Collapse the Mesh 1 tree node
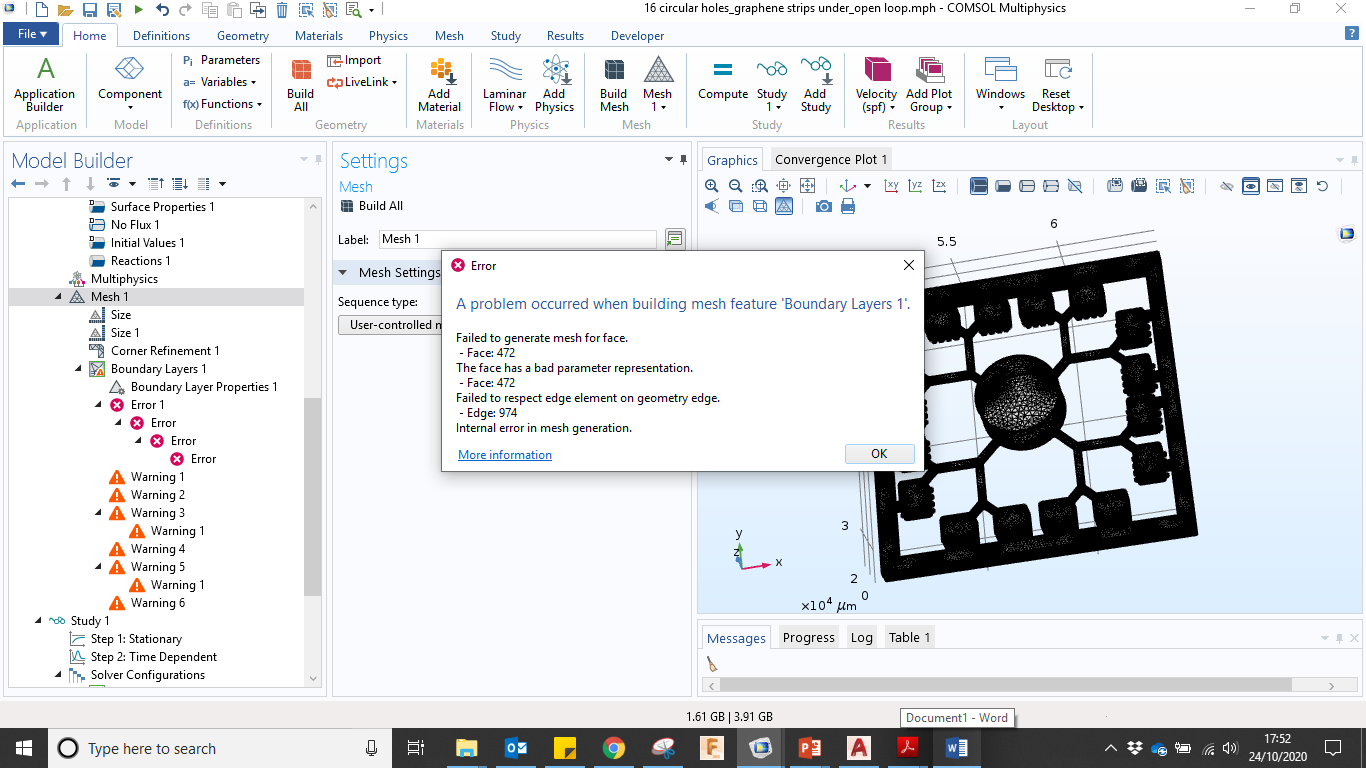The width and height of the screenshot is (1366, 768). (x=57, y=297)
